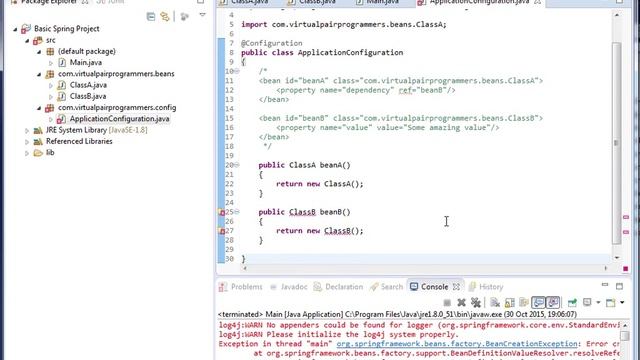Close the Console view tab
Viewport: 640px width, 360px height.
(456, 287)
